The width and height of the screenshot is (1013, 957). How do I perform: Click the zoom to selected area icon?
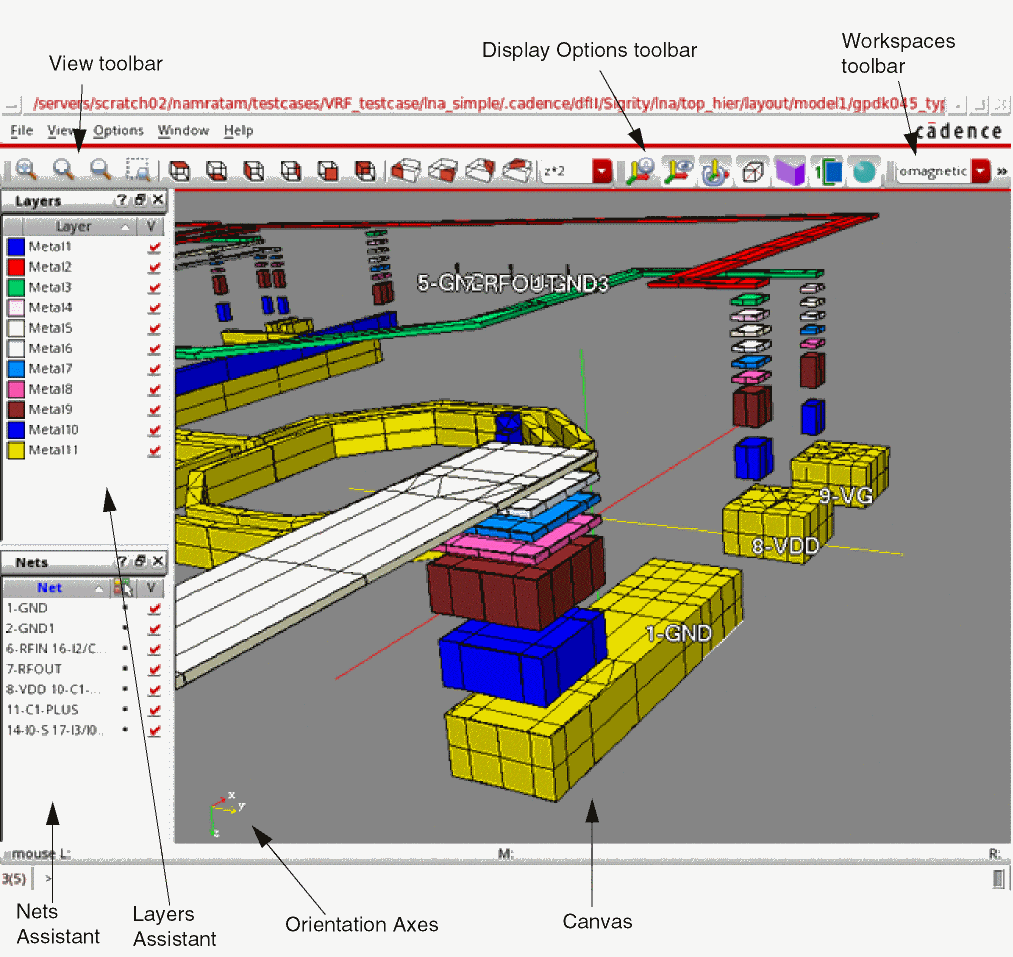coord(137,171)
